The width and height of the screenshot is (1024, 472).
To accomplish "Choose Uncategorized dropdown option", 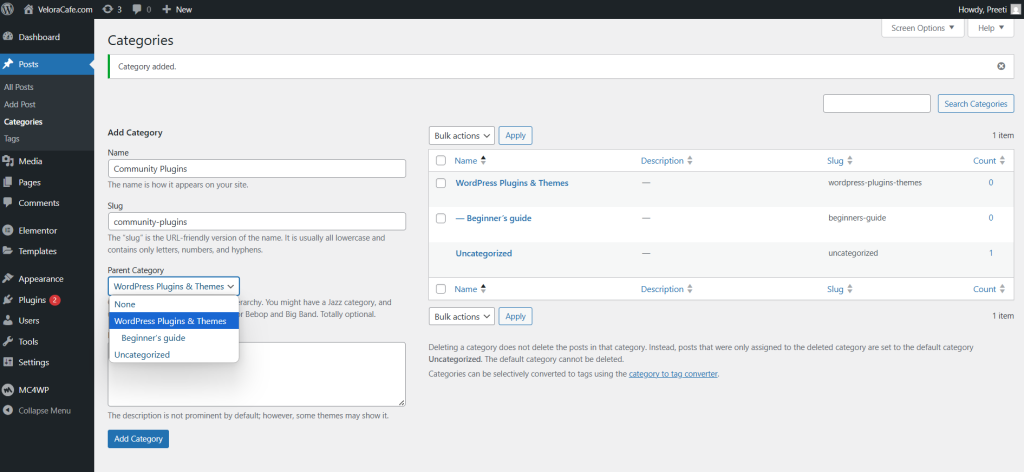I will tap(174, 355).
